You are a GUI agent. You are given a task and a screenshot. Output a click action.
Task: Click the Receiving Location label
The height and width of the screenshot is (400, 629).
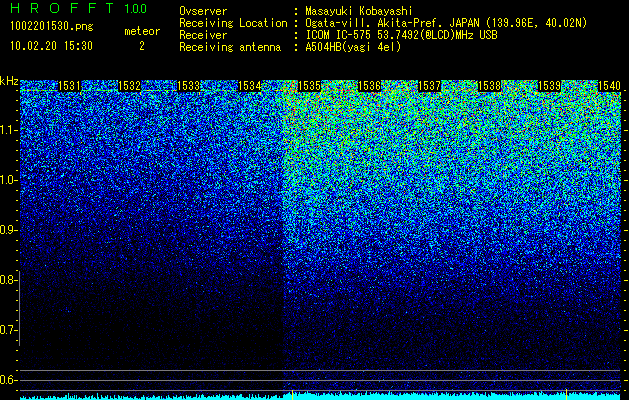[233, 23]
